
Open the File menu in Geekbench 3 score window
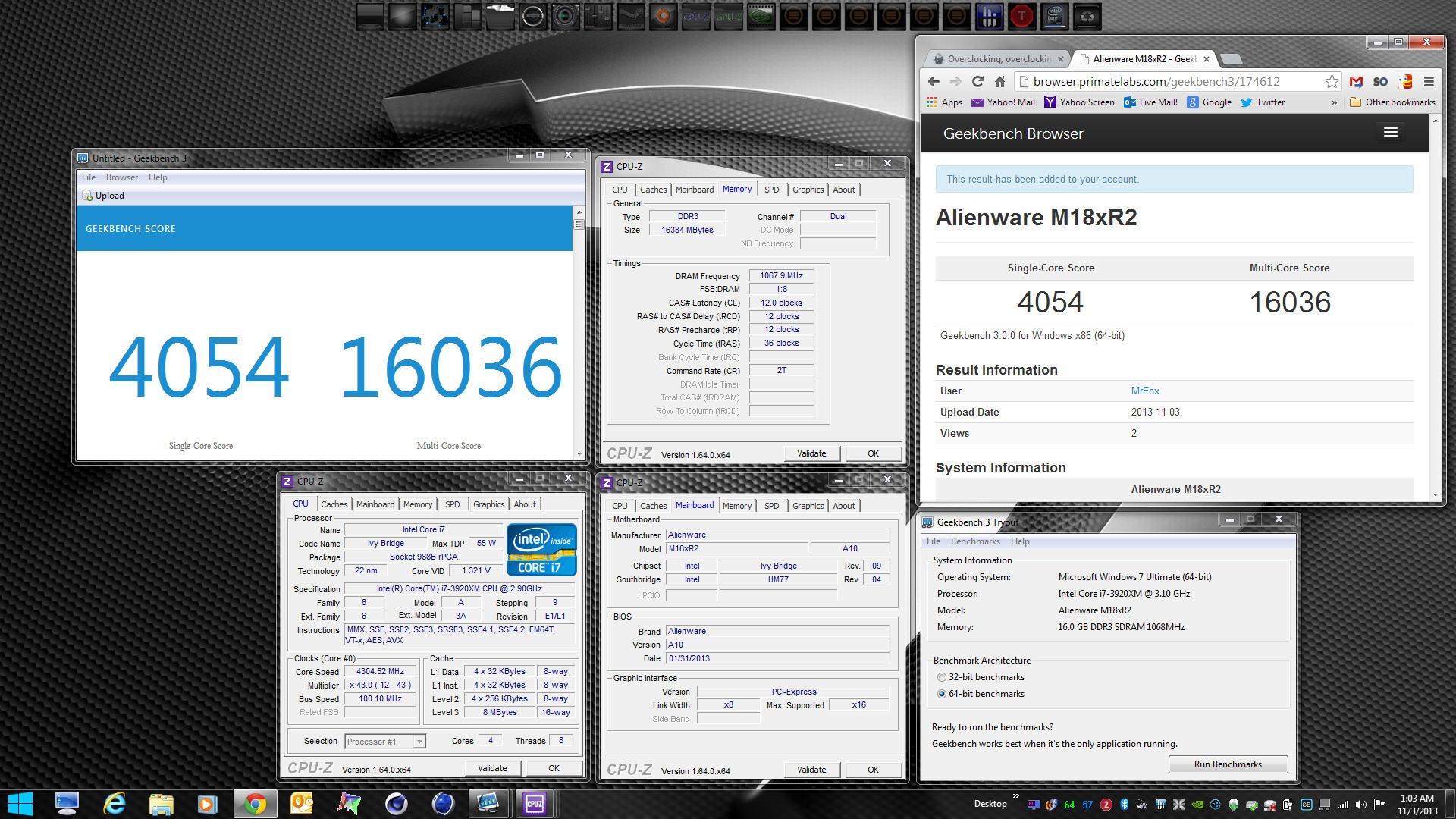click(x=89, y=177)
